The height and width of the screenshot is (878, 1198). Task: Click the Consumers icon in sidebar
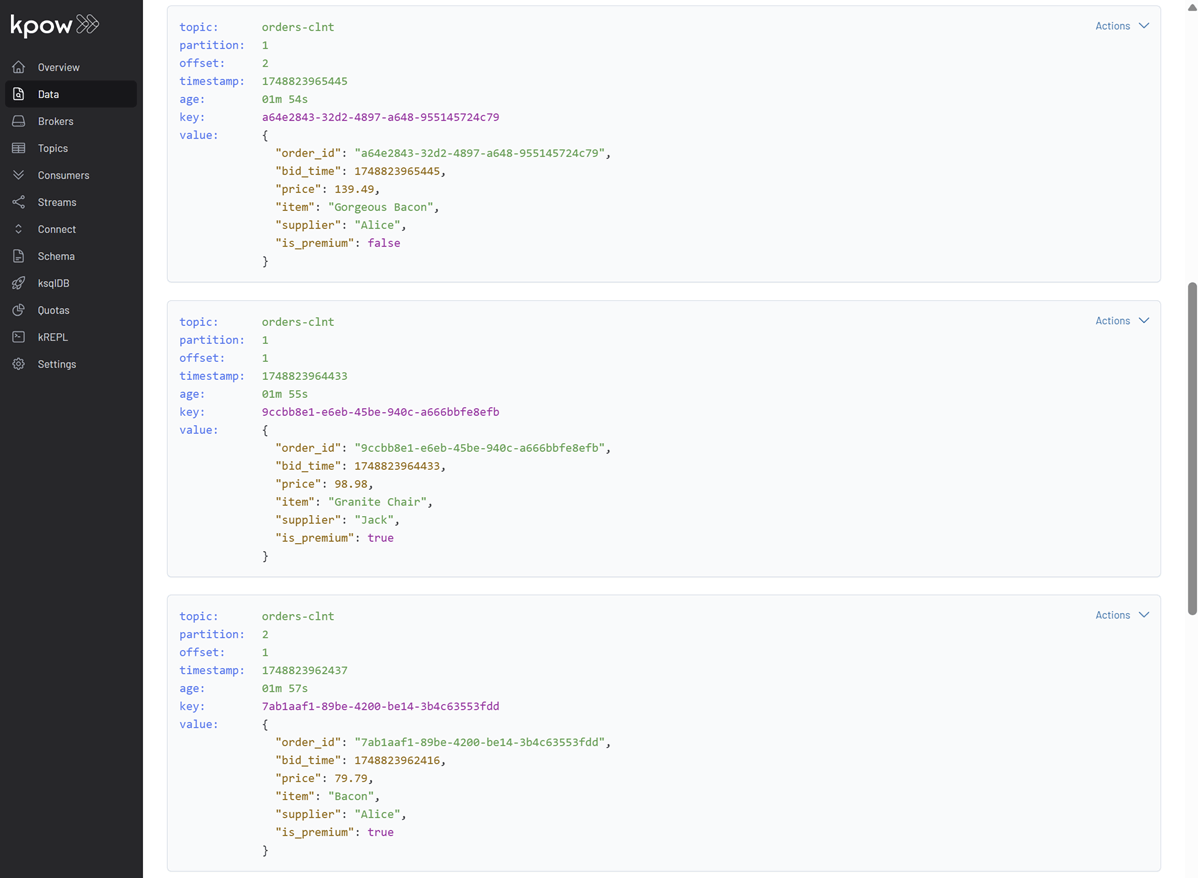18,175
